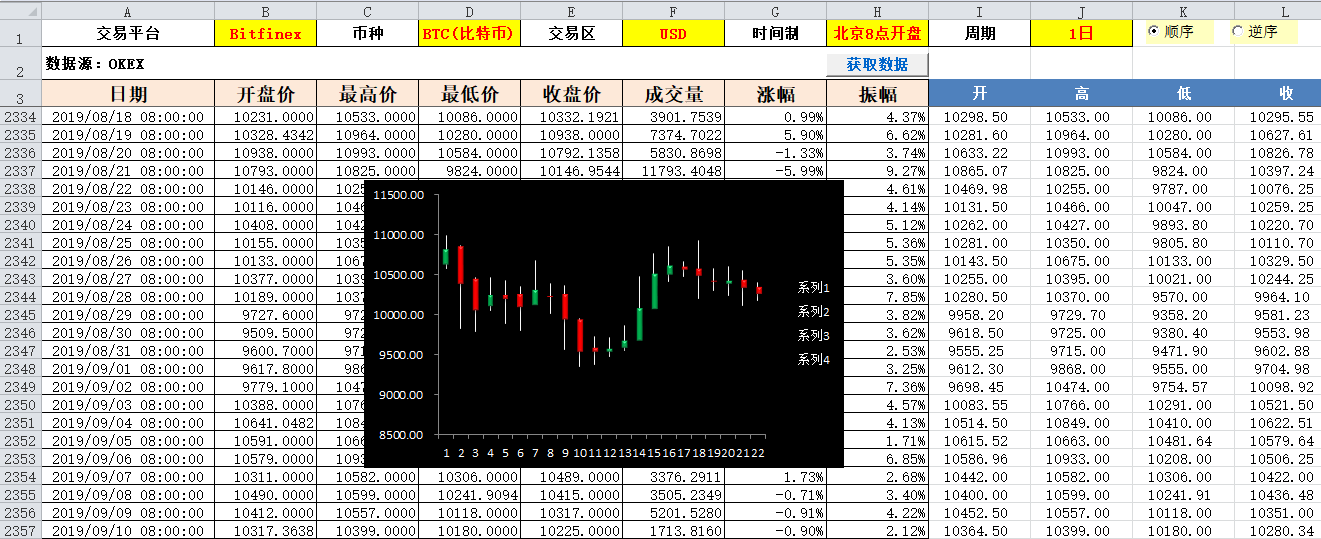This screenshot has width=1321, height=539.
Task: Click cell 9570.00 in the 低 column
Action: click(1183, 297)
